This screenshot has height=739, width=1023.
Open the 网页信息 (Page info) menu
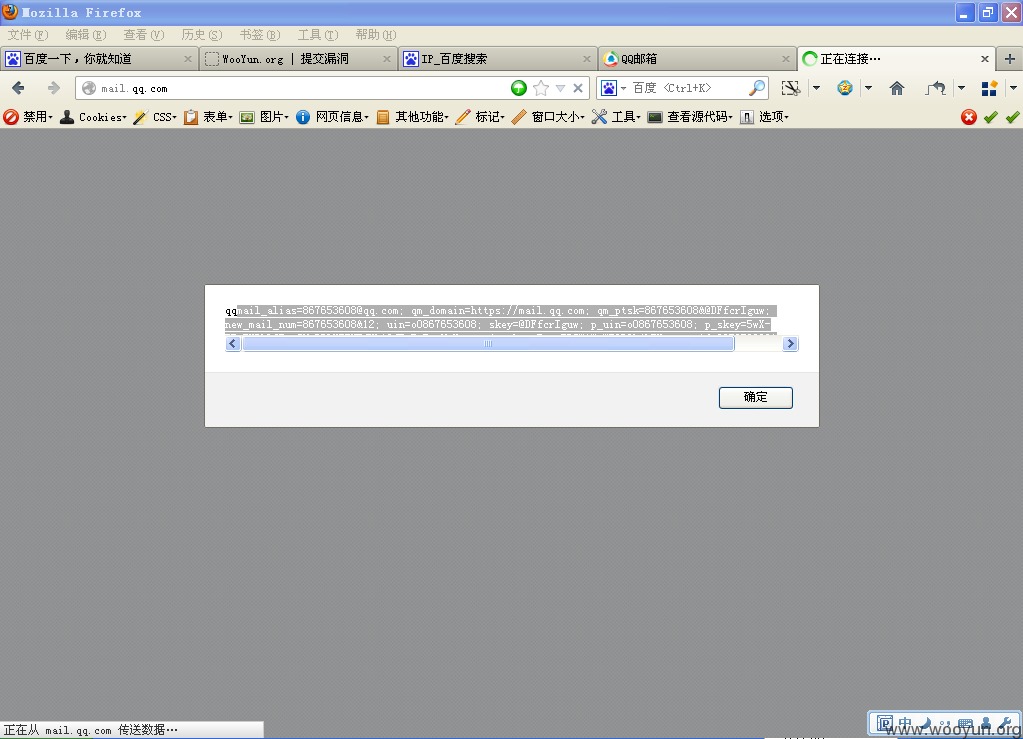click(332, 117)
